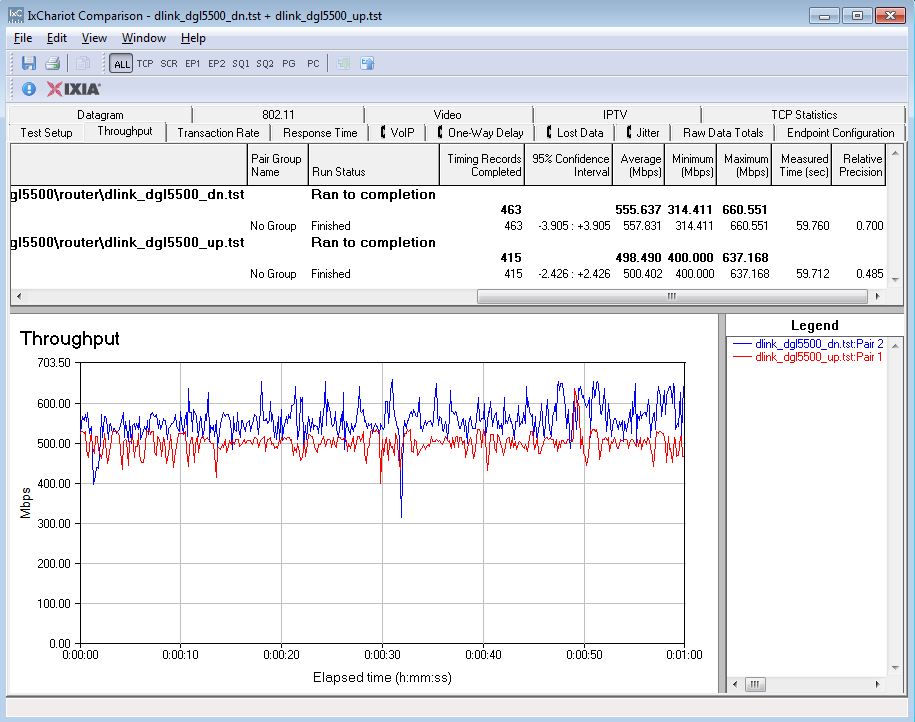This screenshot has width=915, height=722.
Task: Select legend entry dlink_dgl5500_dn.tst:Pair 2
Action: tap(808, 344)
